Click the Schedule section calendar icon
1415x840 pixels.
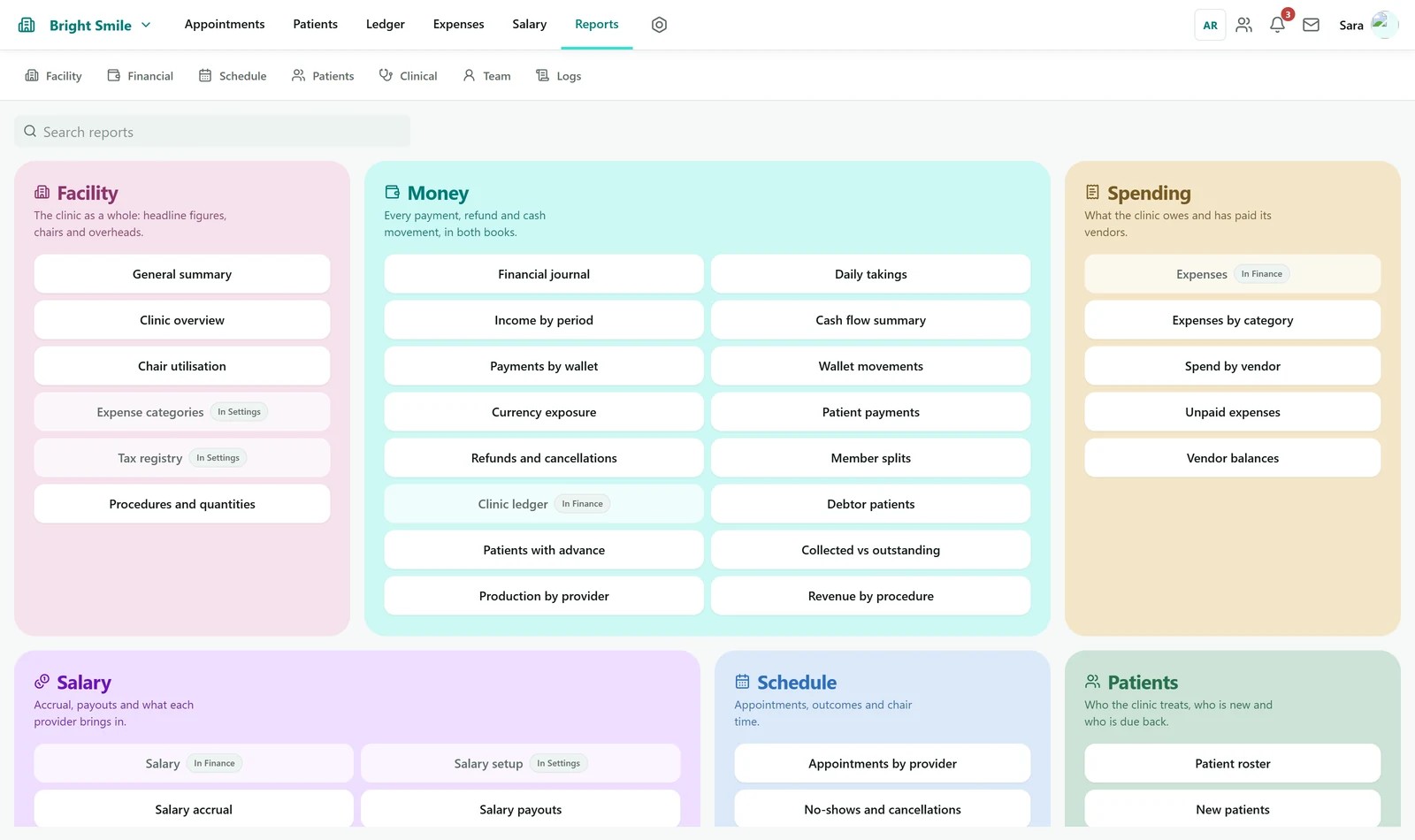[x=742, y=682]
